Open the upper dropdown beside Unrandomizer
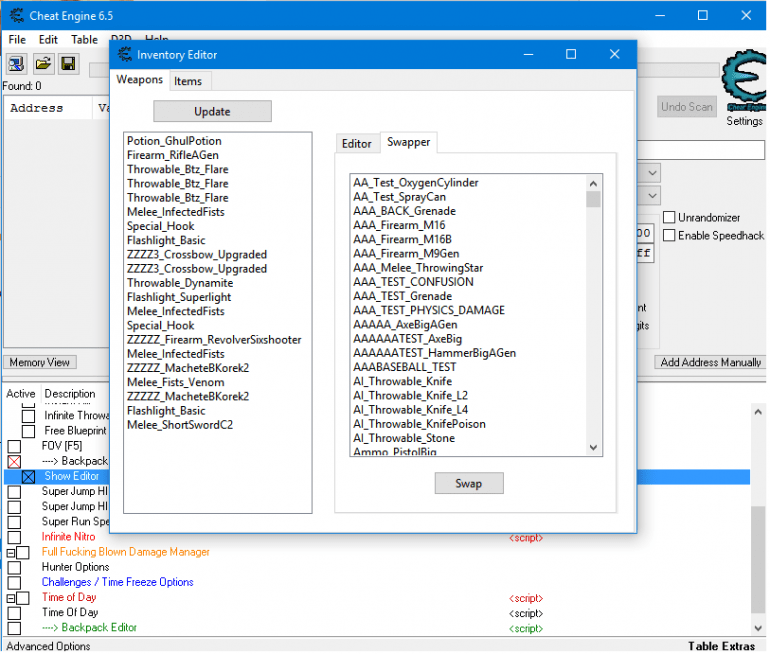This screenshot has height=654, width=770. pos(651,174)
